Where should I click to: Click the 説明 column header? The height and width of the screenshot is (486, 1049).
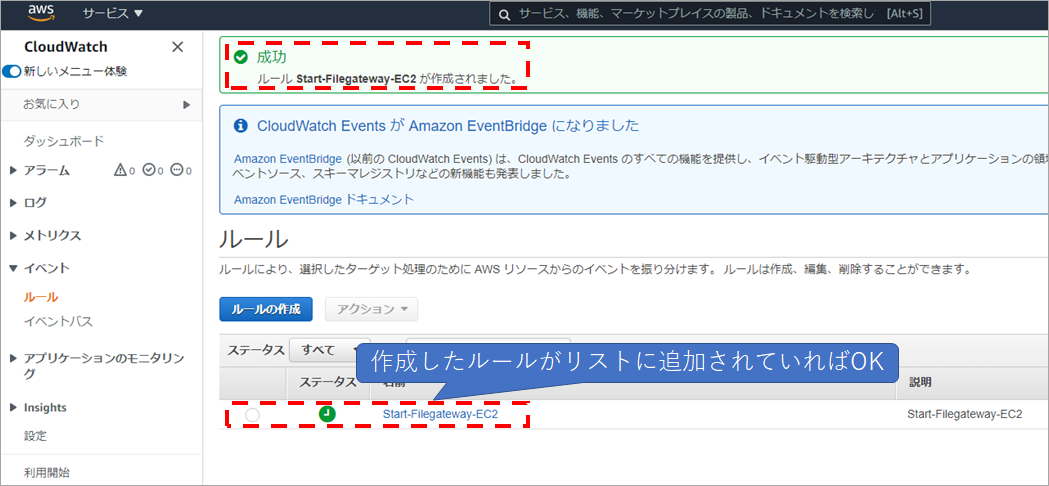click(x=920, y=382)
